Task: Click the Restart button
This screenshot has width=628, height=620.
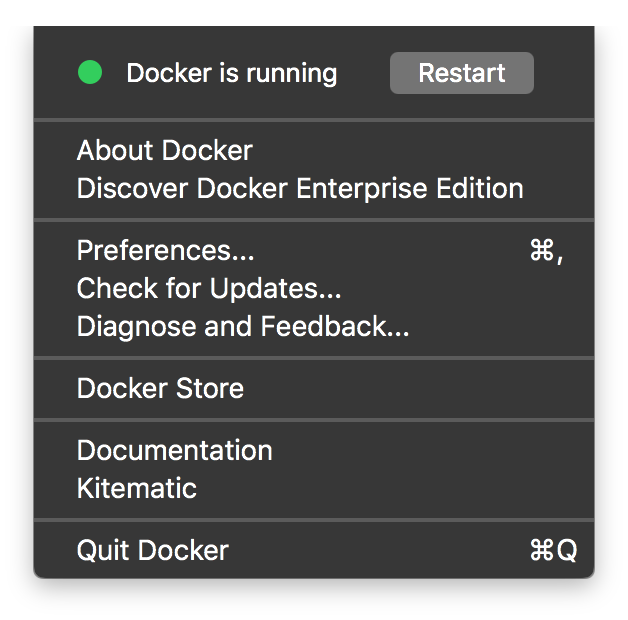Action: coord(461,73)
